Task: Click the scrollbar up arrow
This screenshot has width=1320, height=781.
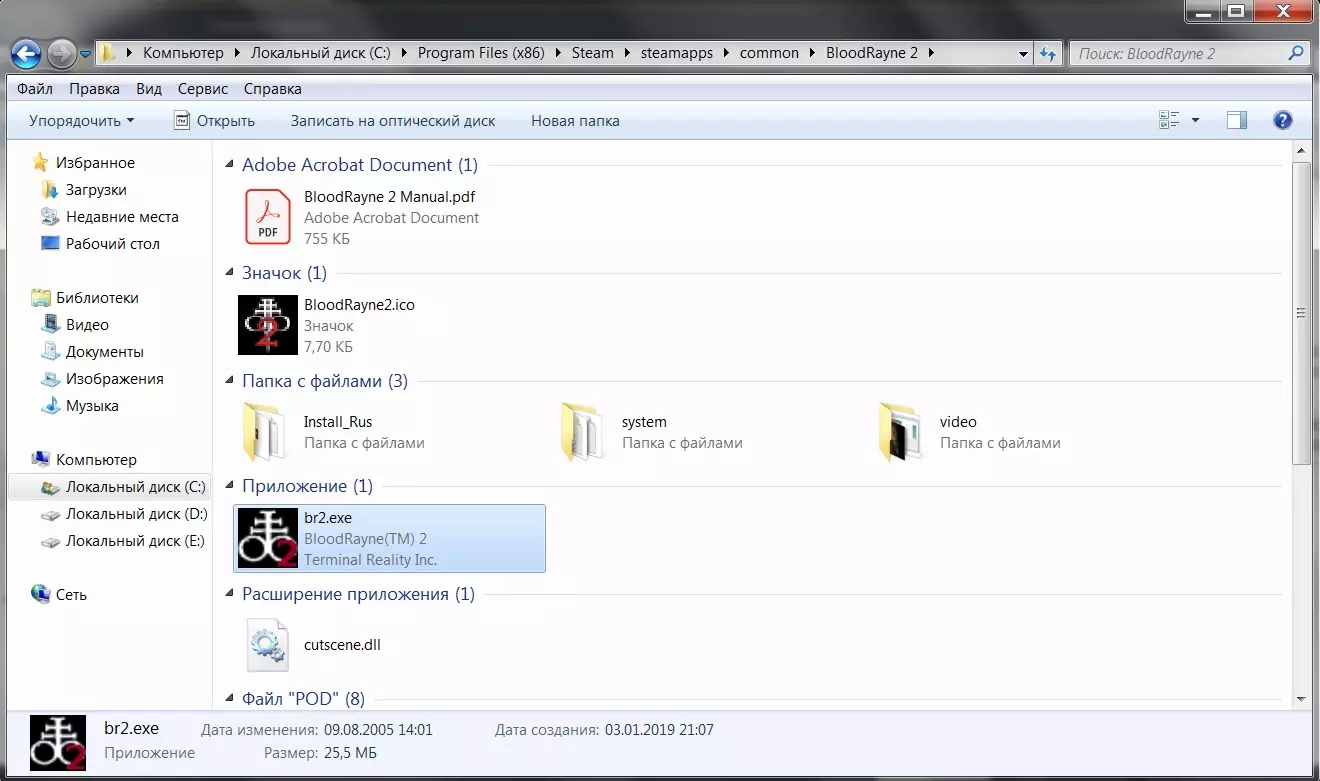Action: pyautogui.click(x=1301, y=151)
